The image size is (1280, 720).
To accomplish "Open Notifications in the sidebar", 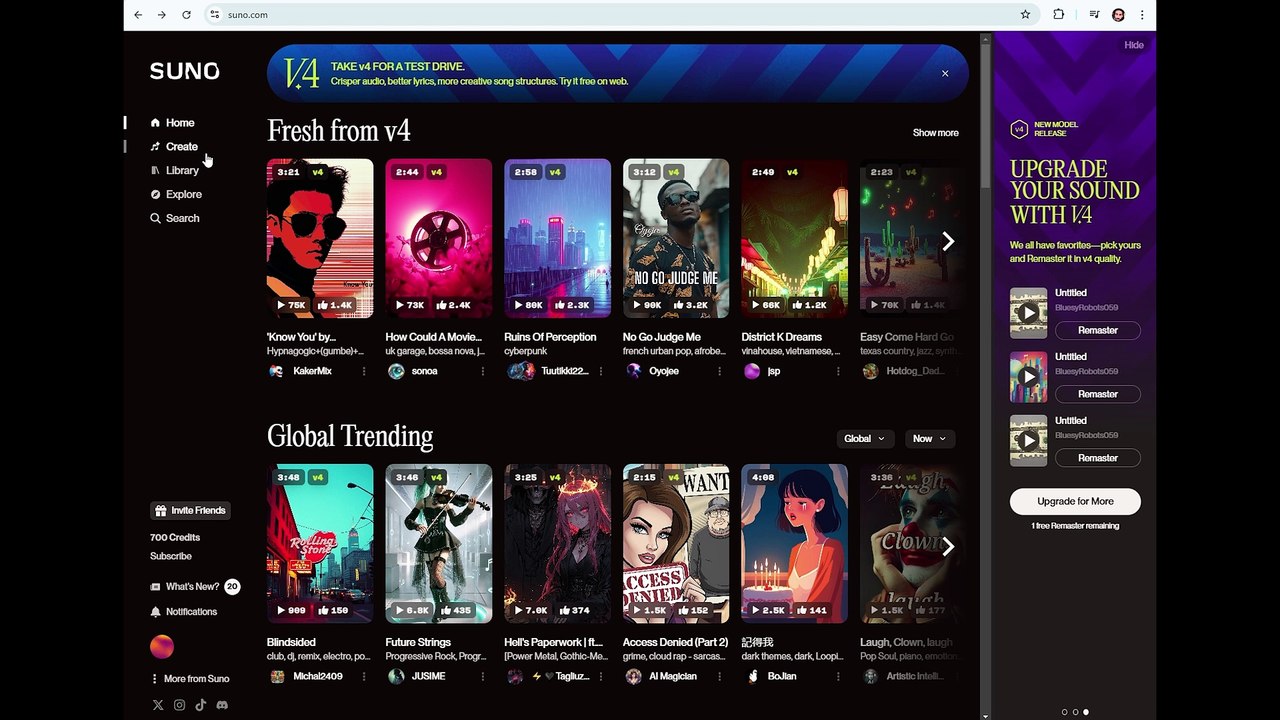I will [183, 612].
